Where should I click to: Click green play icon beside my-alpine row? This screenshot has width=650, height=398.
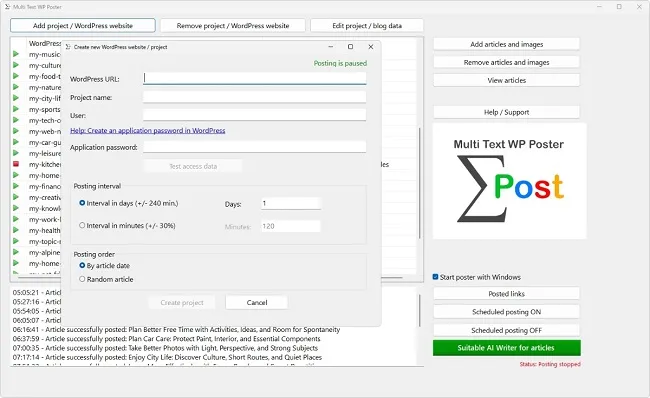click(x=16, y=252)
